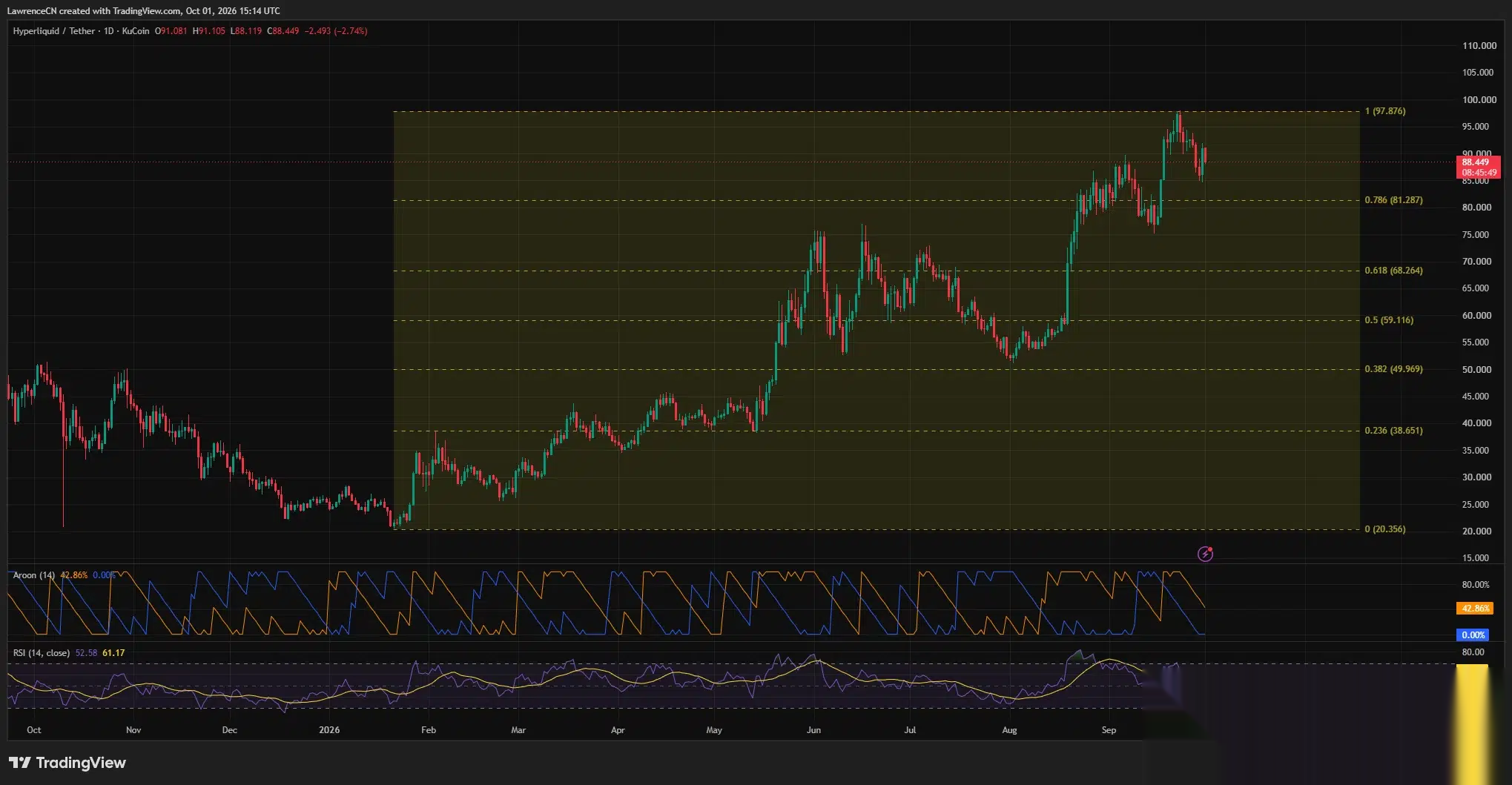
Task: Click the orange 42.86% Aroon axis label
Action: (x=1476, y=609)
